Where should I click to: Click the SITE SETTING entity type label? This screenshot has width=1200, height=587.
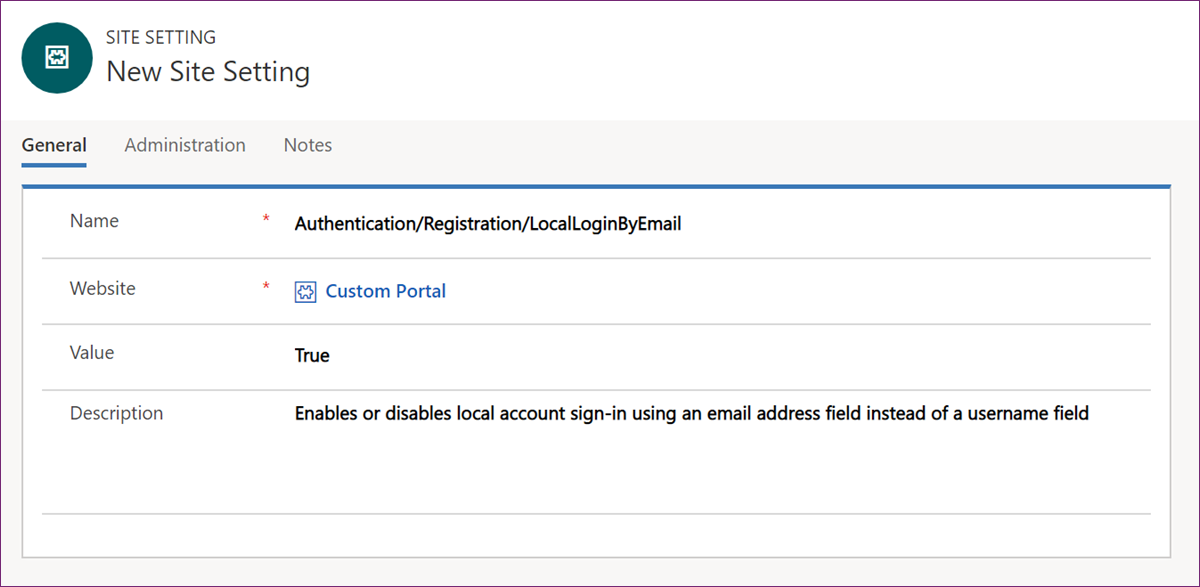[x=160, y=38]
